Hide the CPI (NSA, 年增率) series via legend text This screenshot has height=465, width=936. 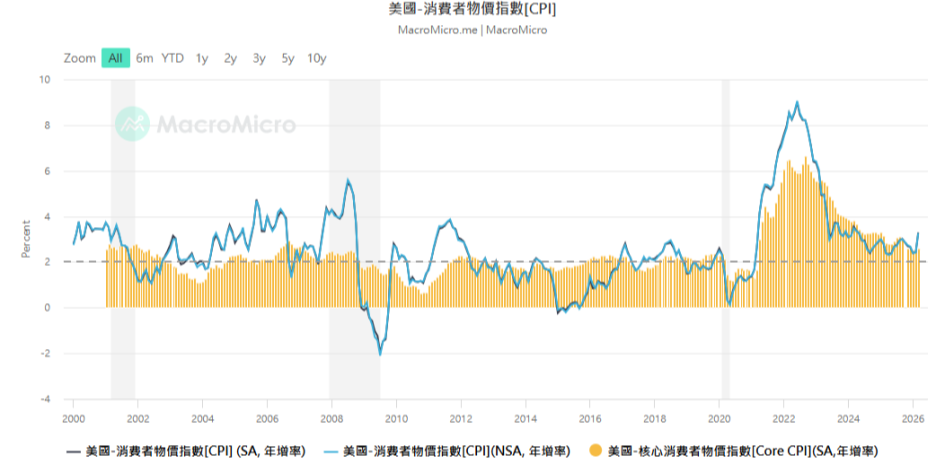click(456, 450)
